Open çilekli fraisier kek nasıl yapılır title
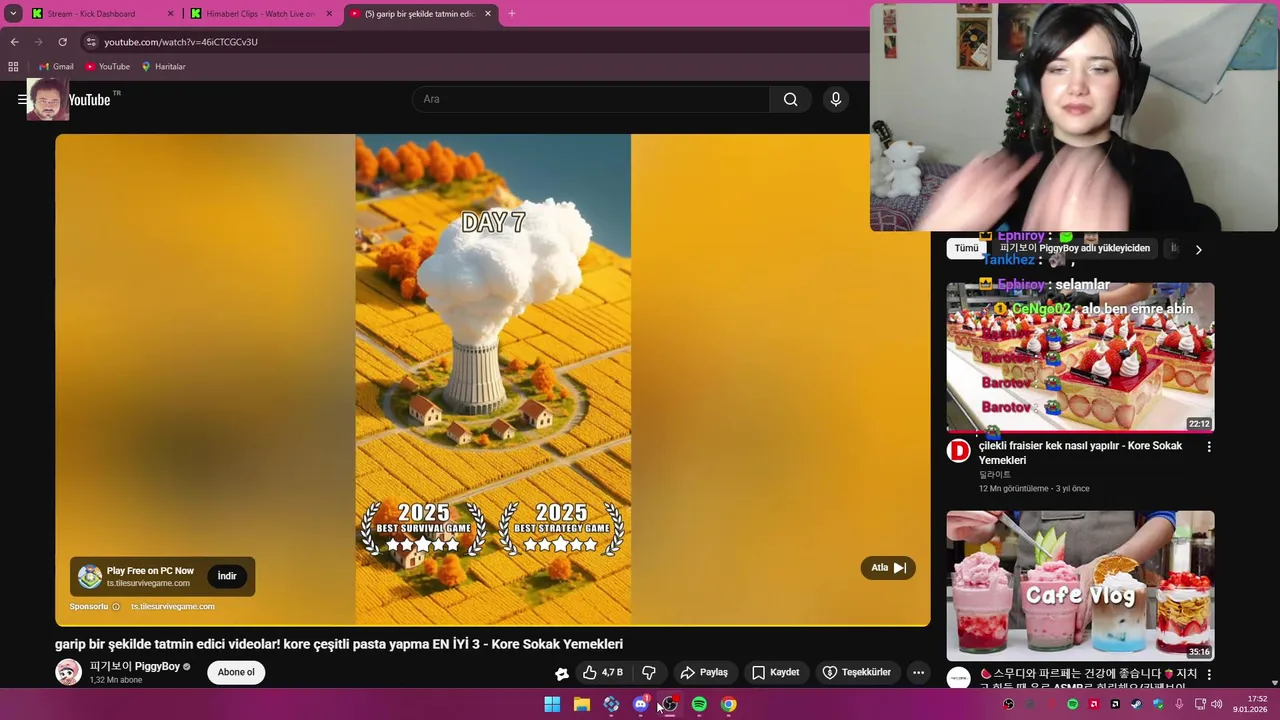Viewport: 1280px width, 720px height. (1080, 453)
